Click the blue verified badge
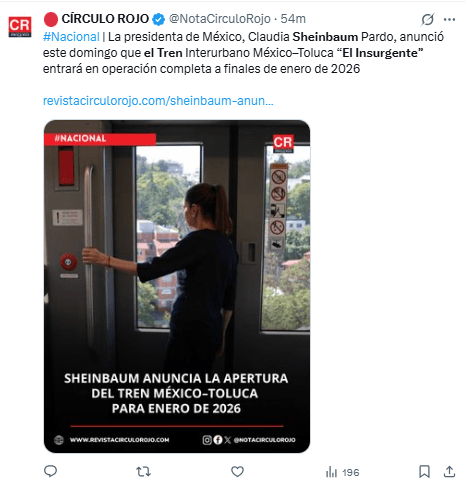The width and height of the screenshot is (466, 487). coord(158,19)
